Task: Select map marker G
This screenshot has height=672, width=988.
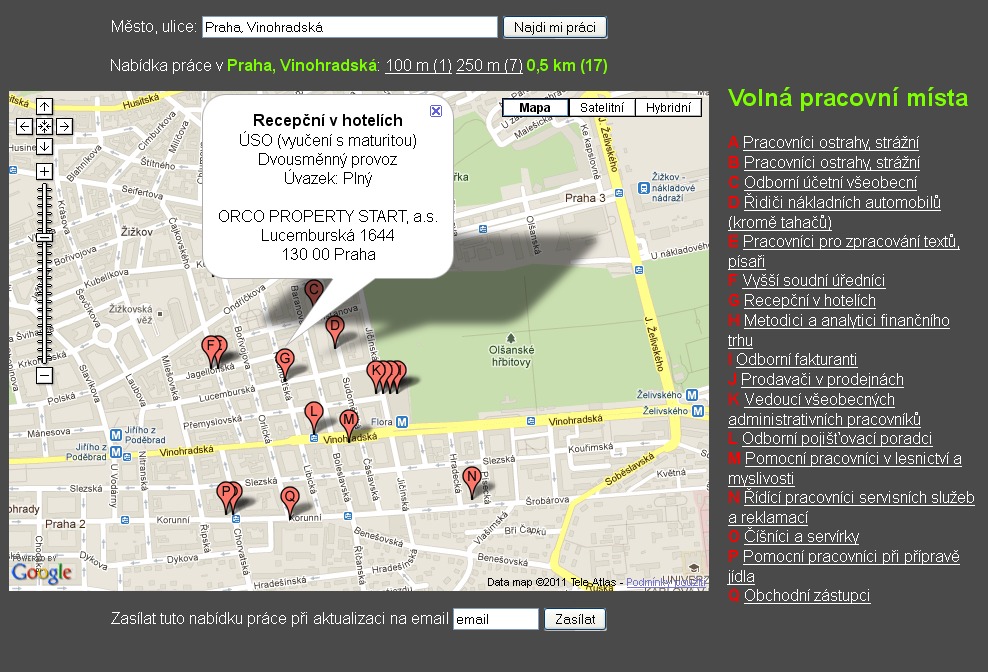Action: 285,362
